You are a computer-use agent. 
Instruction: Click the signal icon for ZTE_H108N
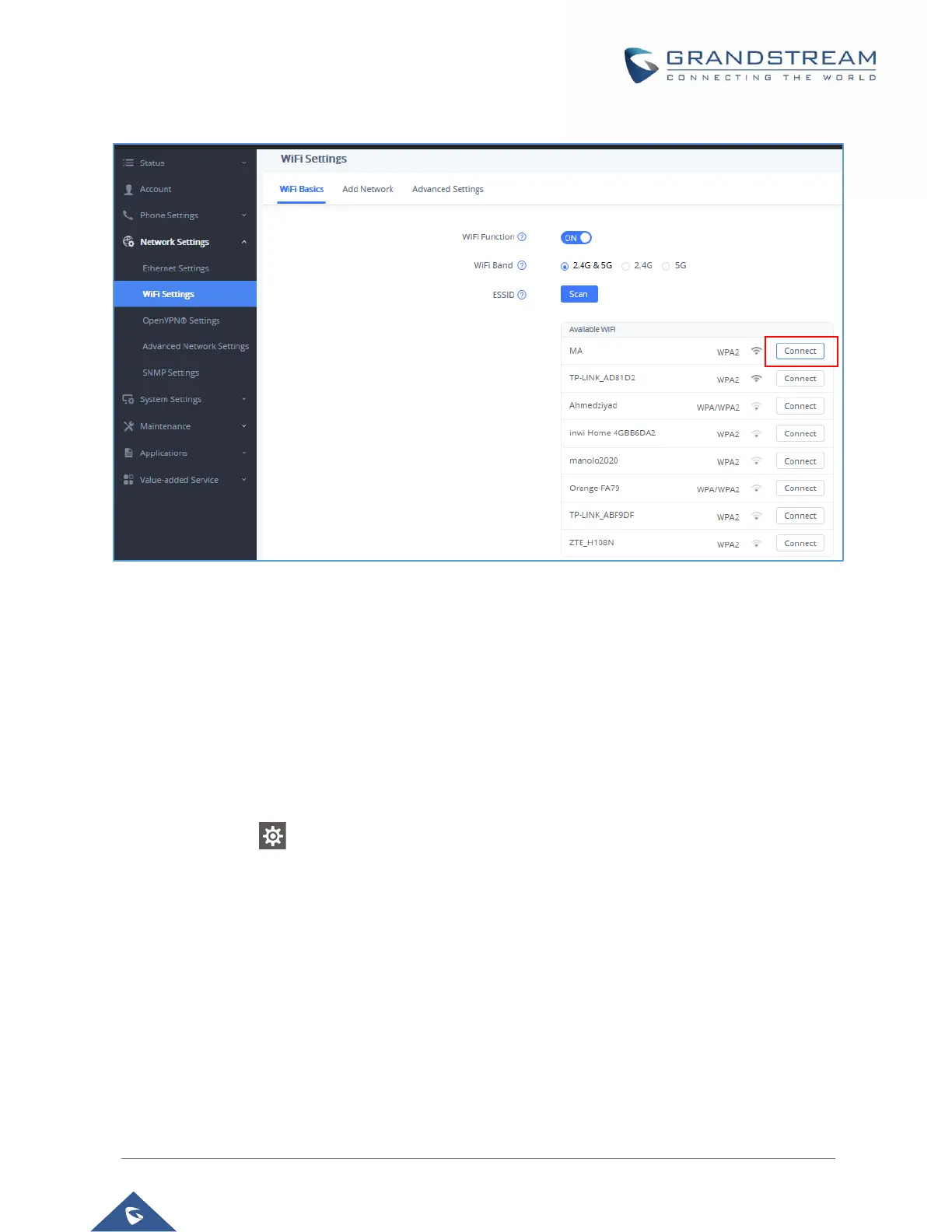[756, 544]
